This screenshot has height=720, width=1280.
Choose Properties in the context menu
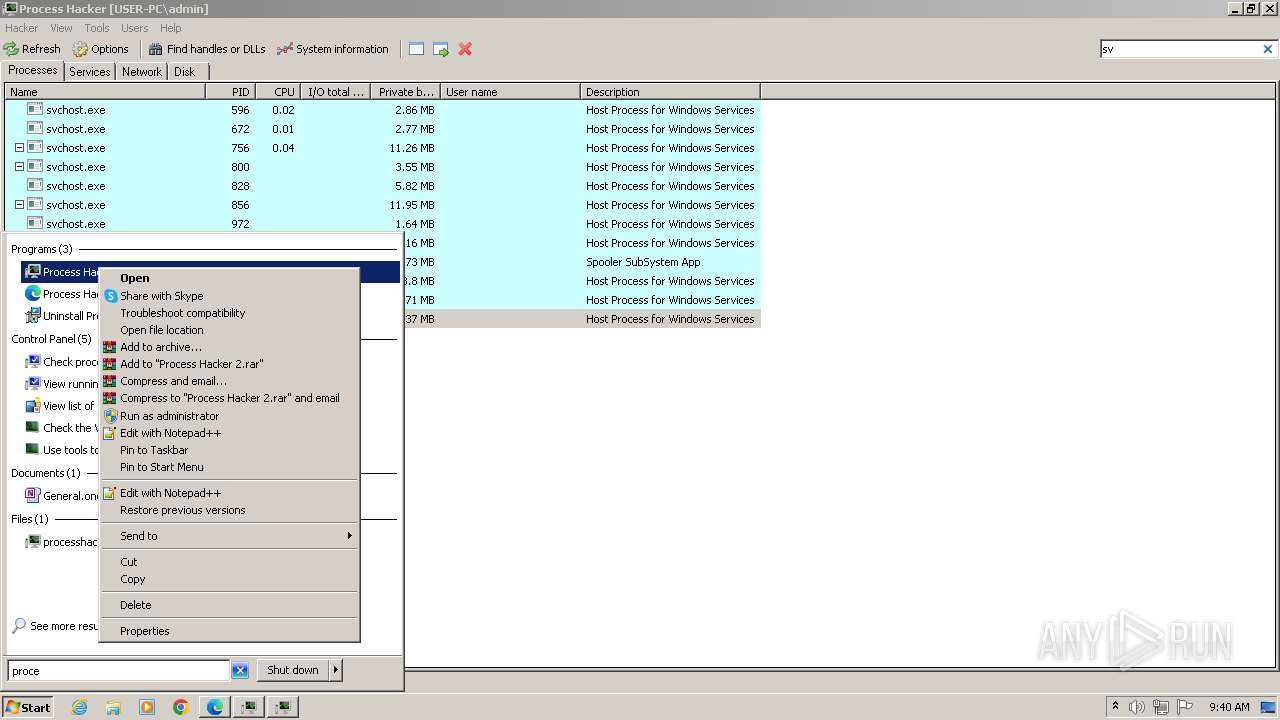[230, 631]
